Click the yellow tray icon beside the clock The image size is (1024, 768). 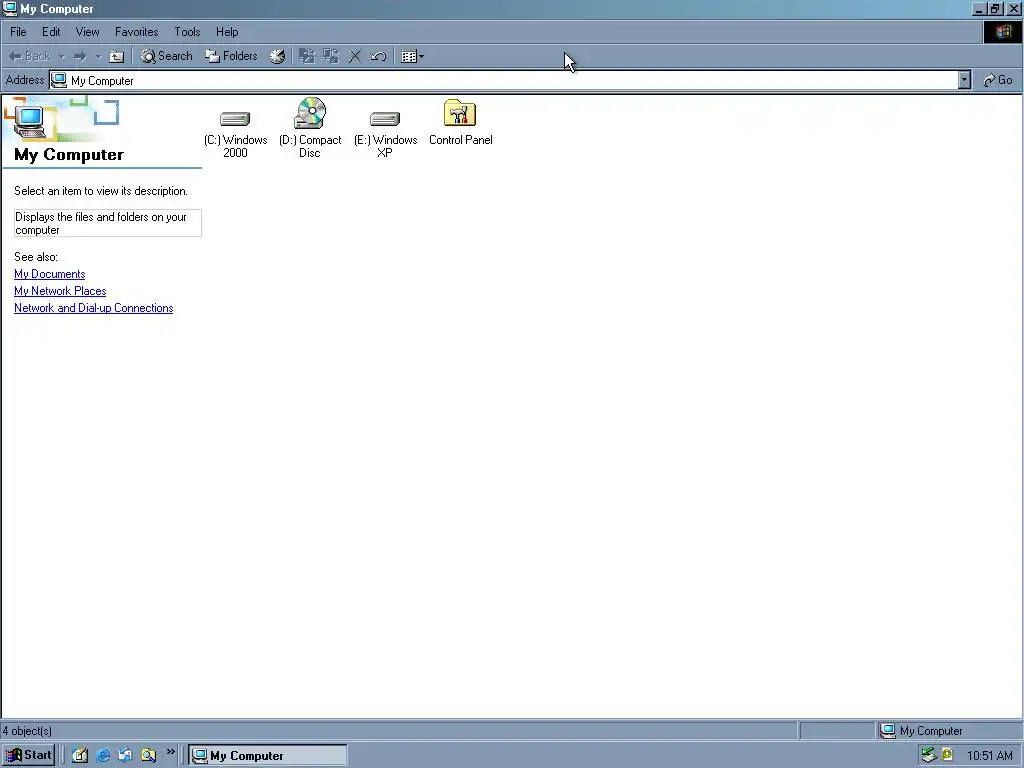[x=947, y=756]
